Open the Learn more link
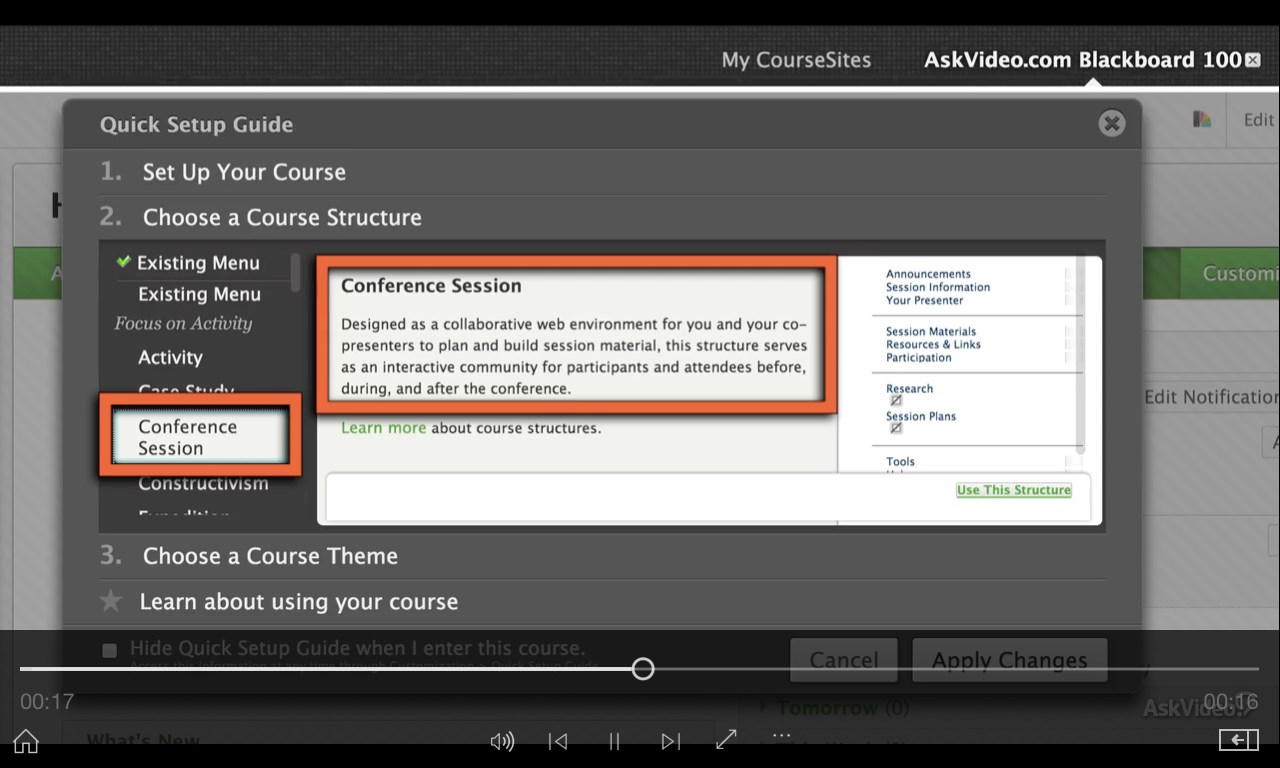Screen dimensions: 1280x768 tap(383, 428)
